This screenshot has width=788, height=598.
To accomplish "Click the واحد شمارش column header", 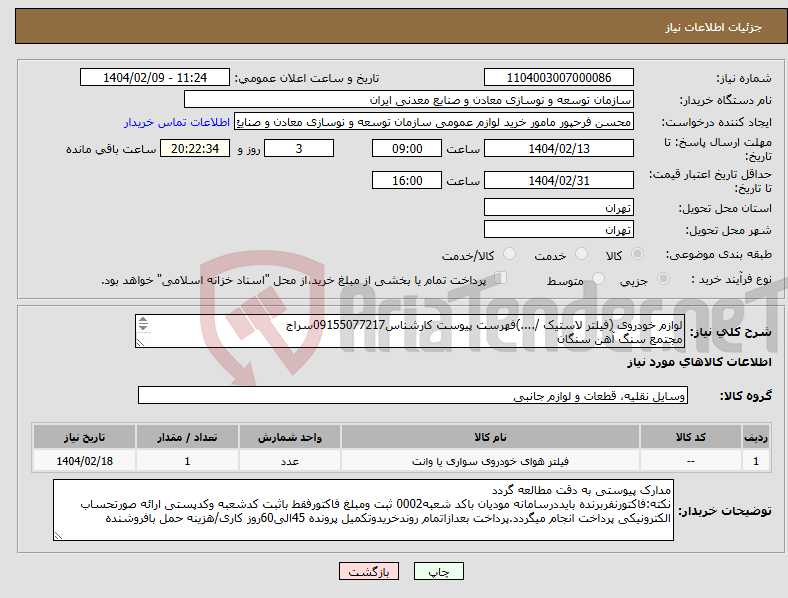I will (290, 437).
